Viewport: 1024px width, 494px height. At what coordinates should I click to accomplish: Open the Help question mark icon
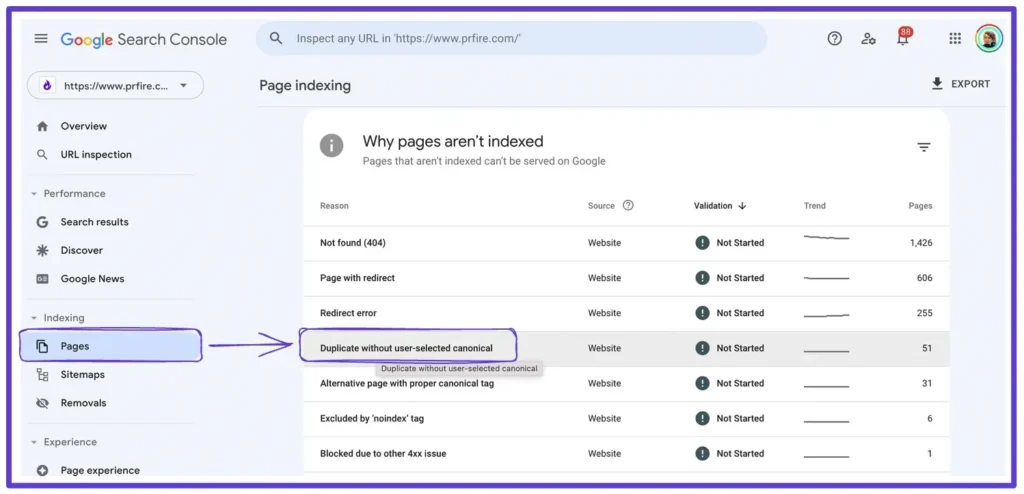point(835,39)
